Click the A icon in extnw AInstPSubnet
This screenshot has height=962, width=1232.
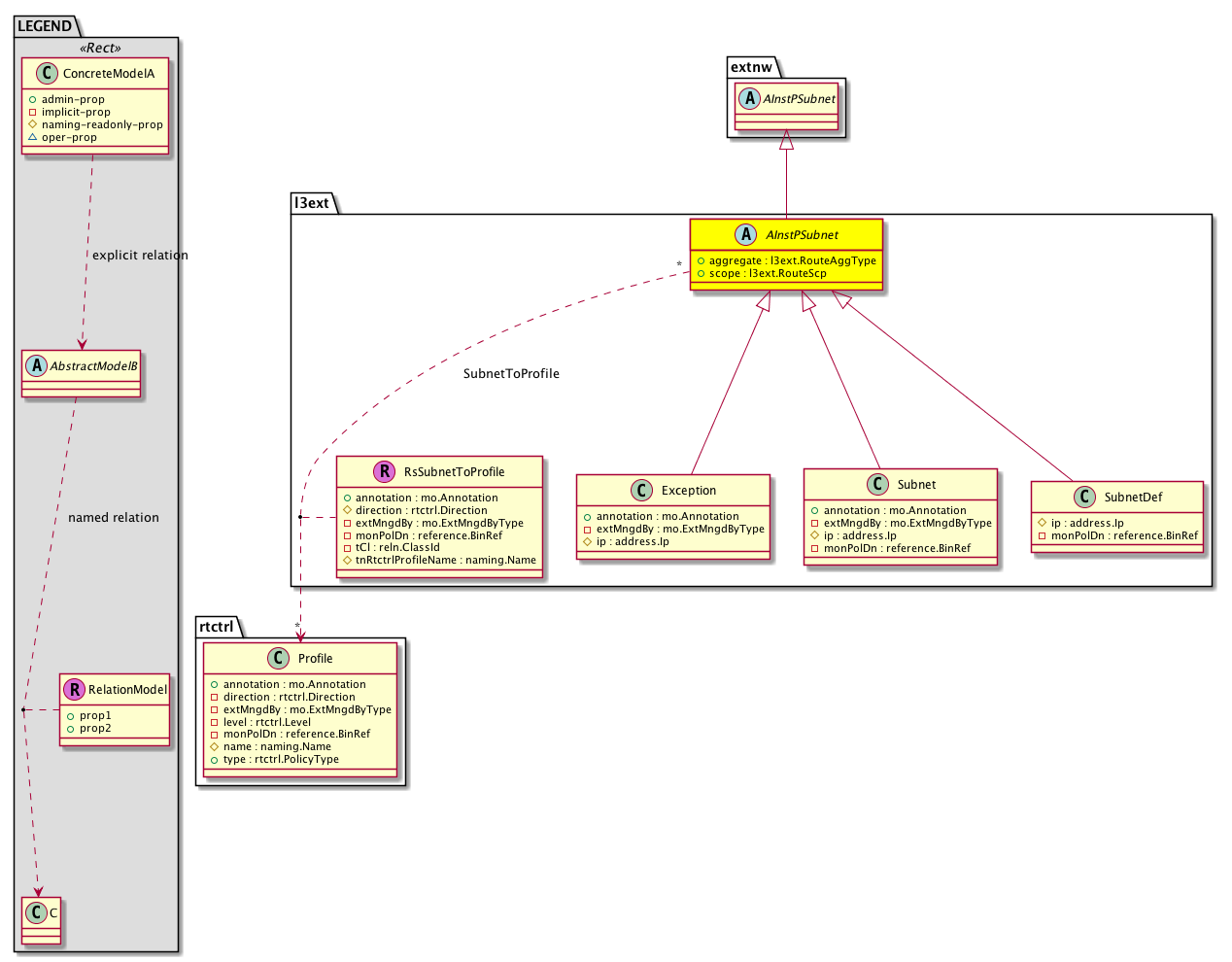pos(749,98)
